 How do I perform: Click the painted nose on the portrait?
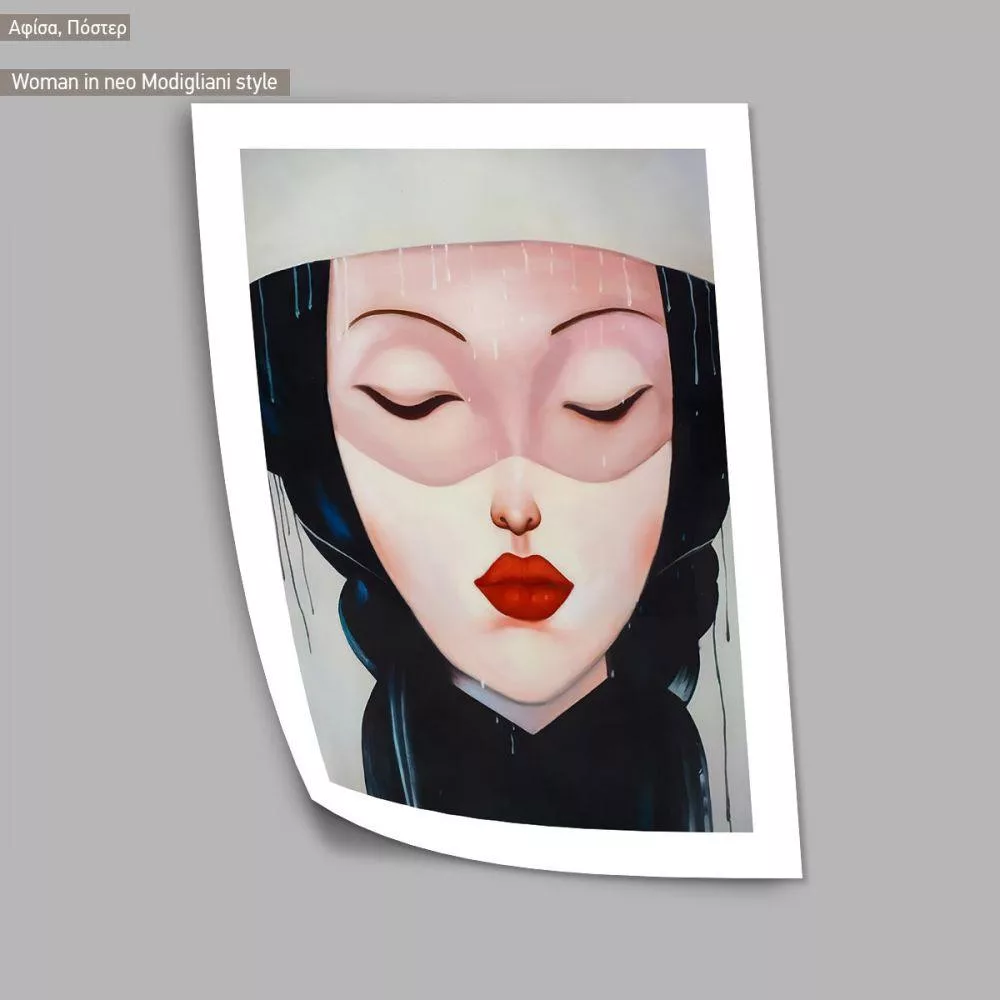[516, 512]
